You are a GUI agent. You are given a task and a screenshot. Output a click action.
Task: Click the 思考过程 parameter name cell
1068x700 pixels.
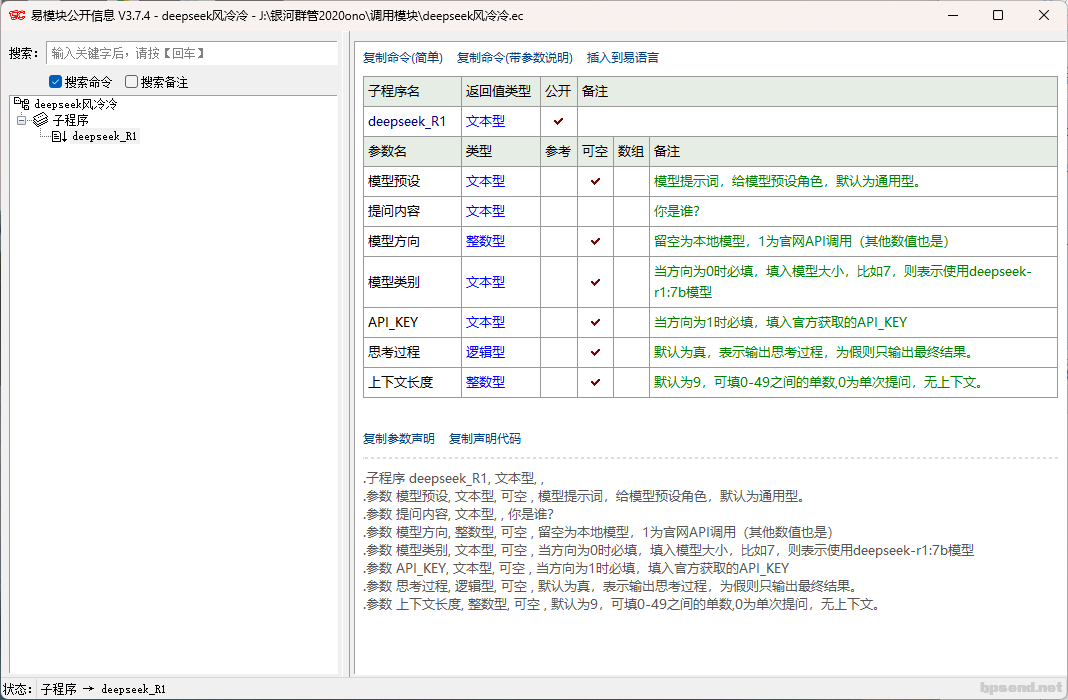click(412, 352)
